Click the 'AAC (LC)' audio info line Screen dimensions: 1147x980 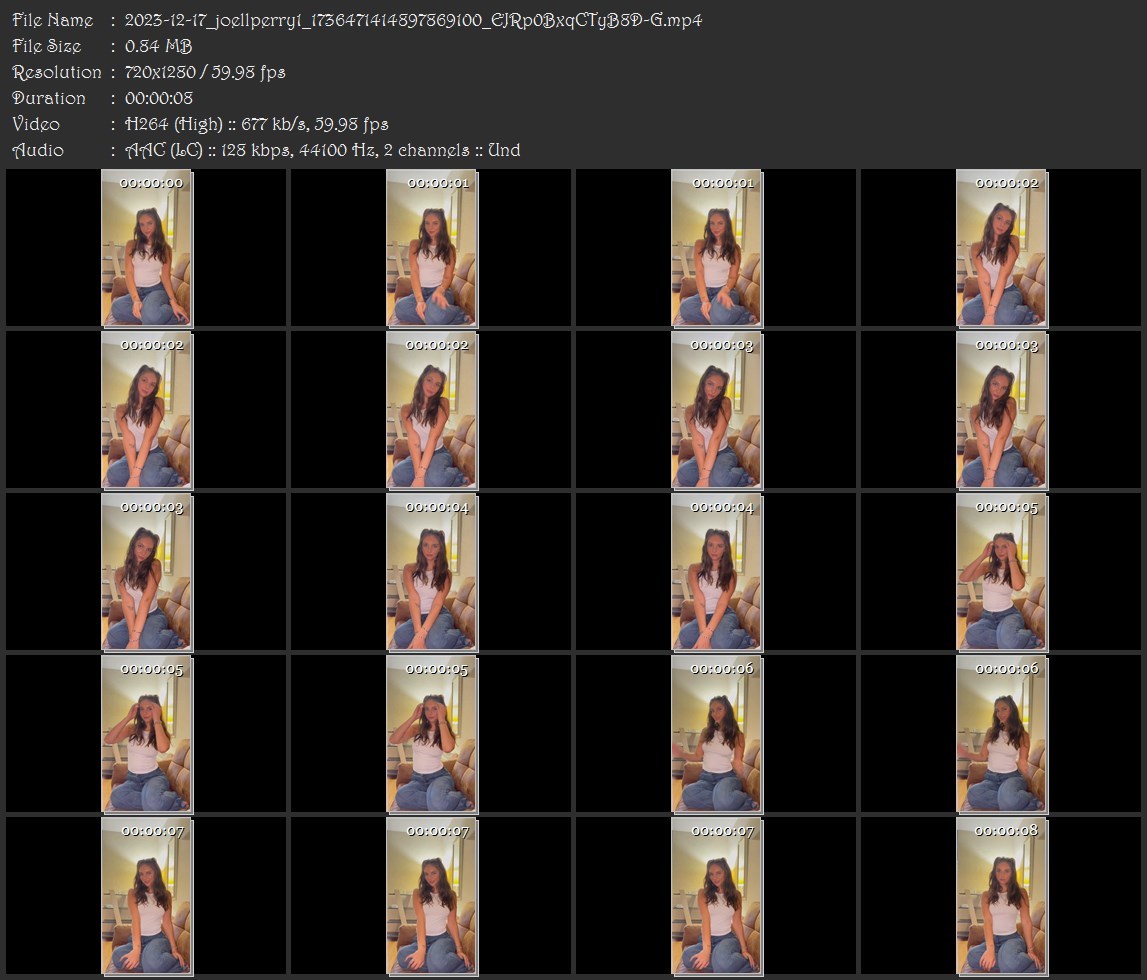323,150
